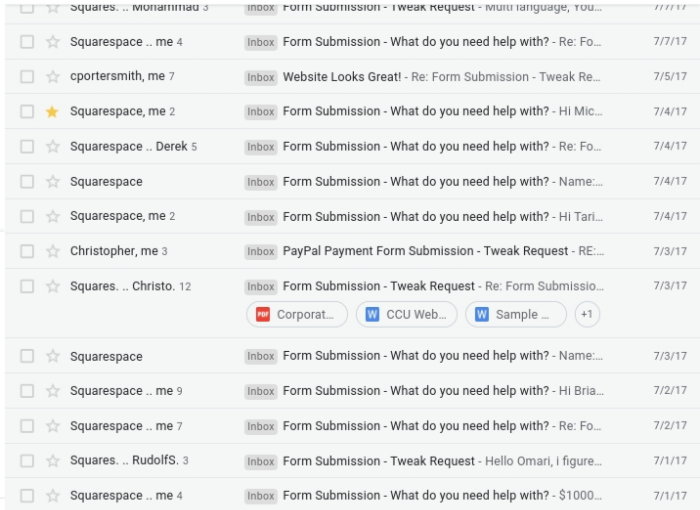Star the Squarespace .. me 7 thread
The image size is (700, 510).
pos(53,426)
